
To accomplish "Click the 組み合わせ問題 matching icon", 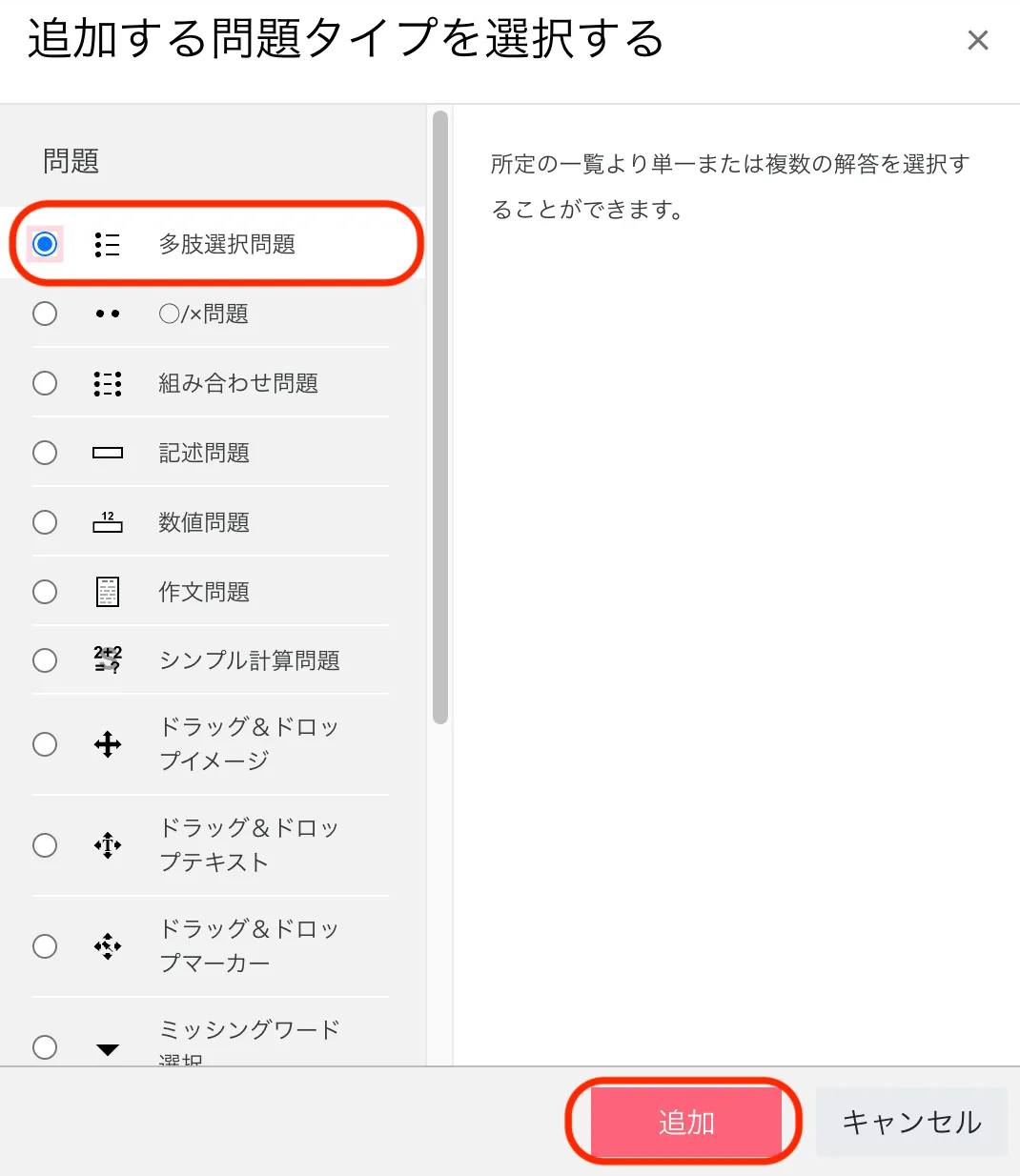I will coord(108,383).
